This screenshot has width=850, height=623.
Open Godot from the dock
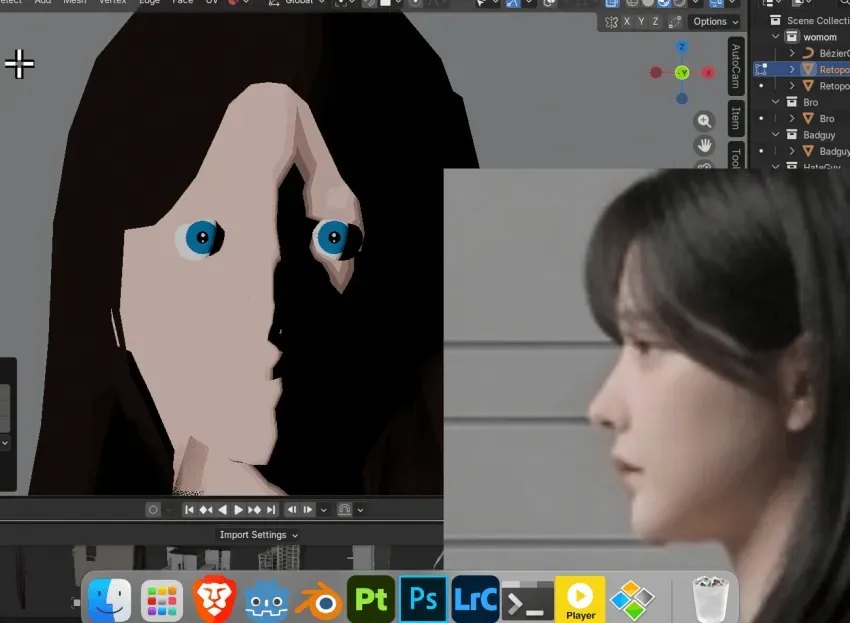(x=266, y=600)
